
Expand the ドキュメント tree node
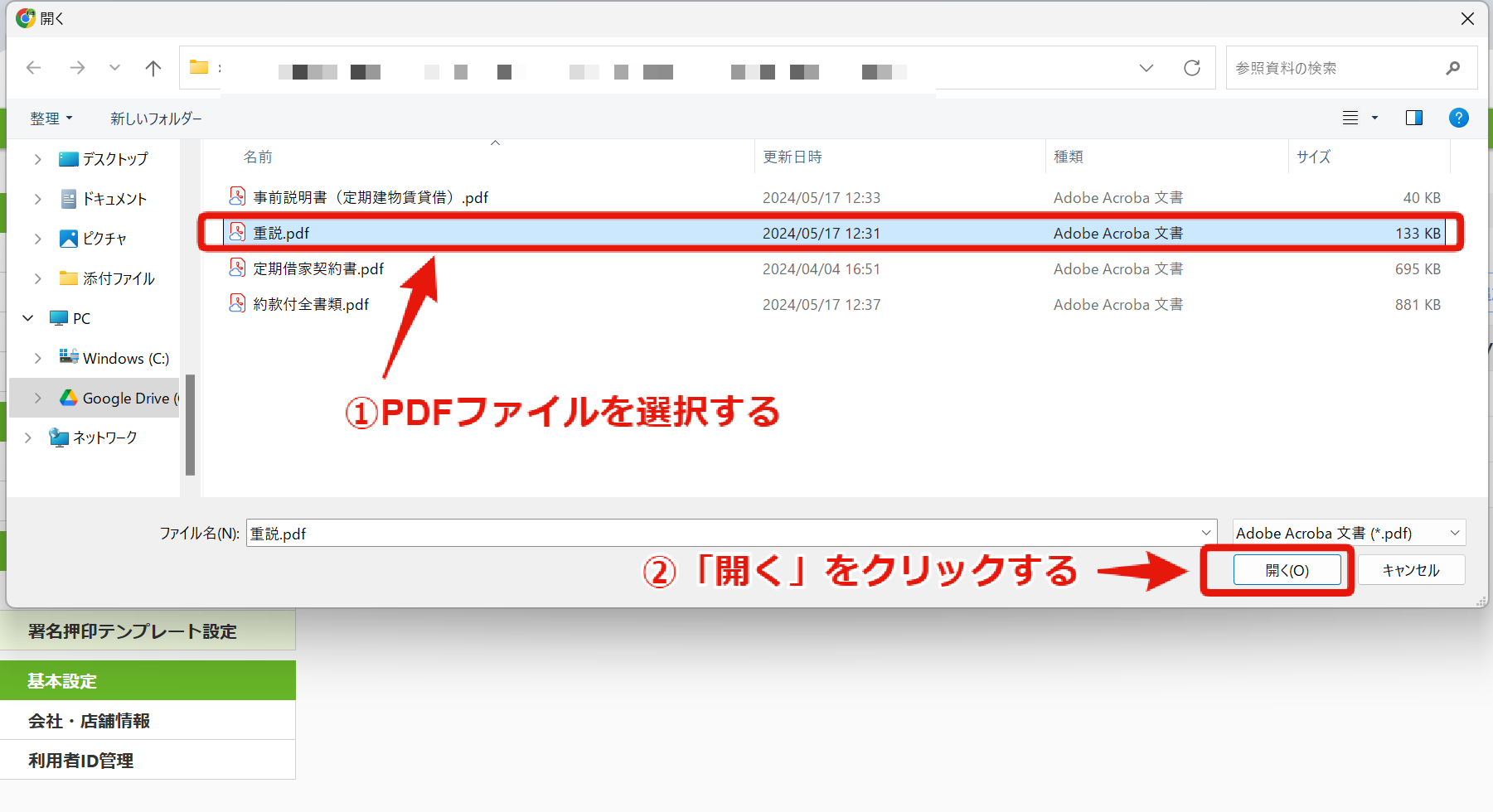[37, 199]
